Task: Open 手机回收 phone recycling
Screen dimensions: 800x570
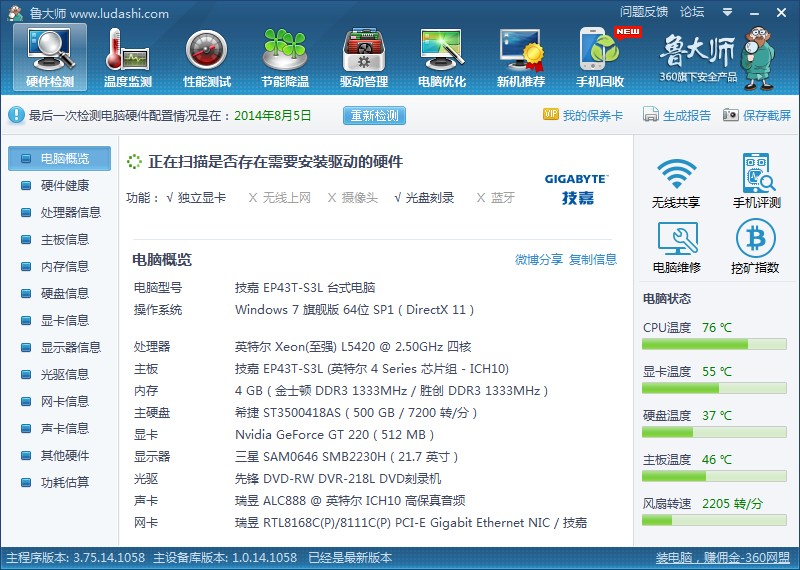Action: point(600,58)
